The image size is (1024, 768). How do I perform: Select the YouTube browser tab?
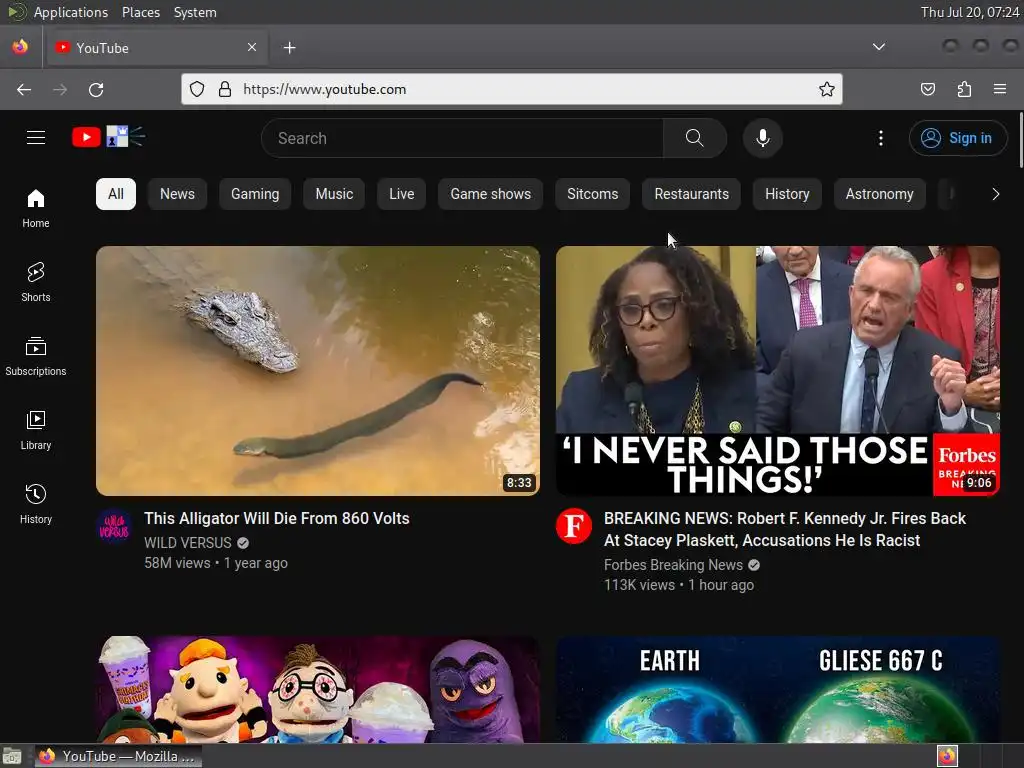[x=156, y=48]
